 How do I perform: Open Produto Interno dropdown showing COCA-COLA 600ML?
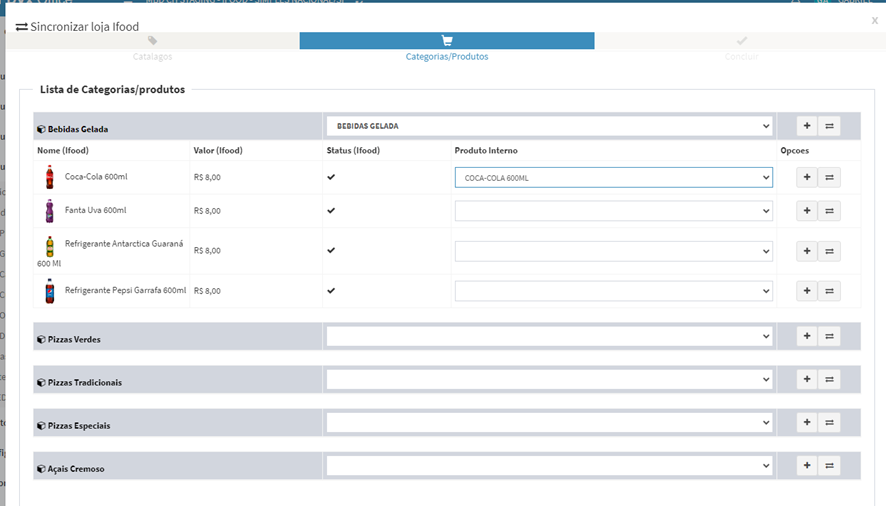pos(613,177)
